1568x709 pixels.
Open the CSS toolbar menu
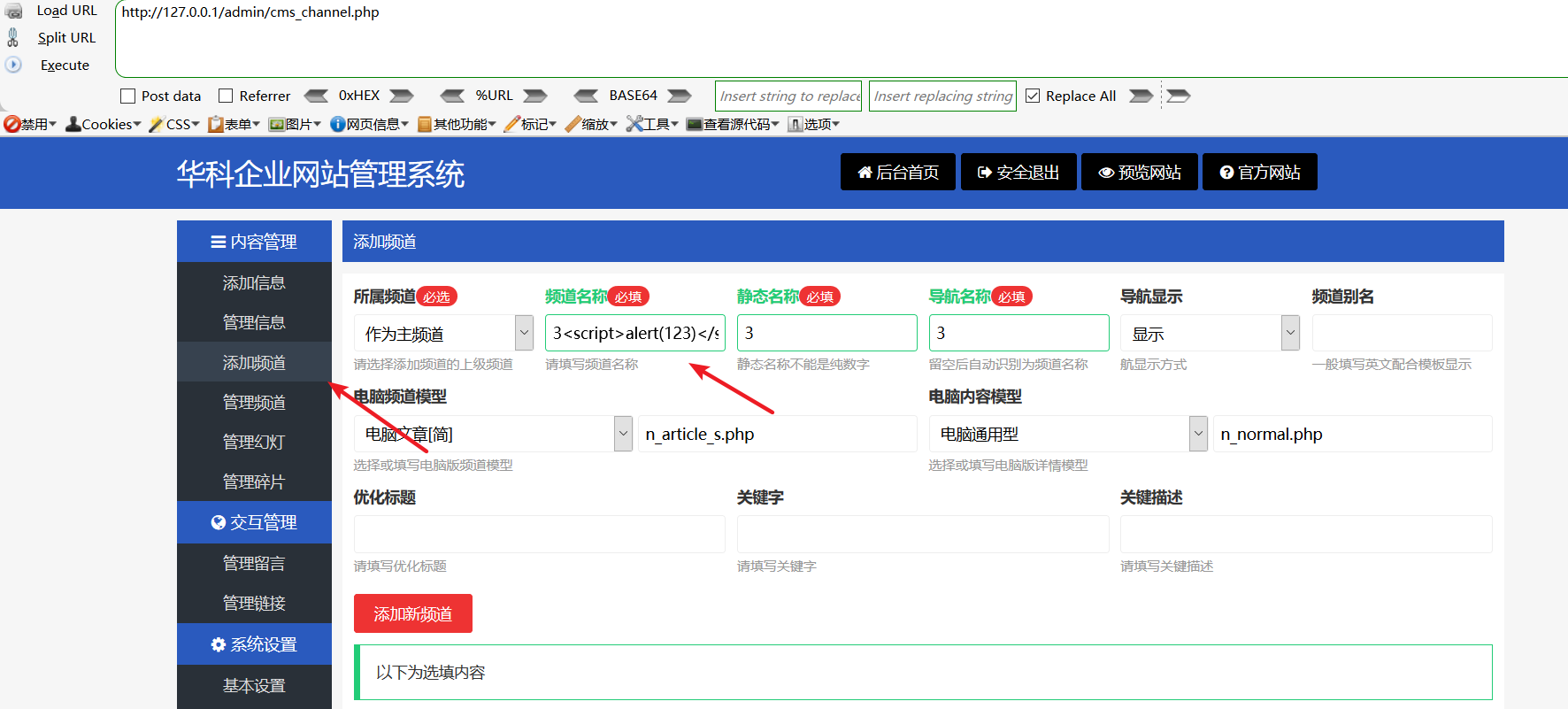pyautogui.click(x=174, y=124)
